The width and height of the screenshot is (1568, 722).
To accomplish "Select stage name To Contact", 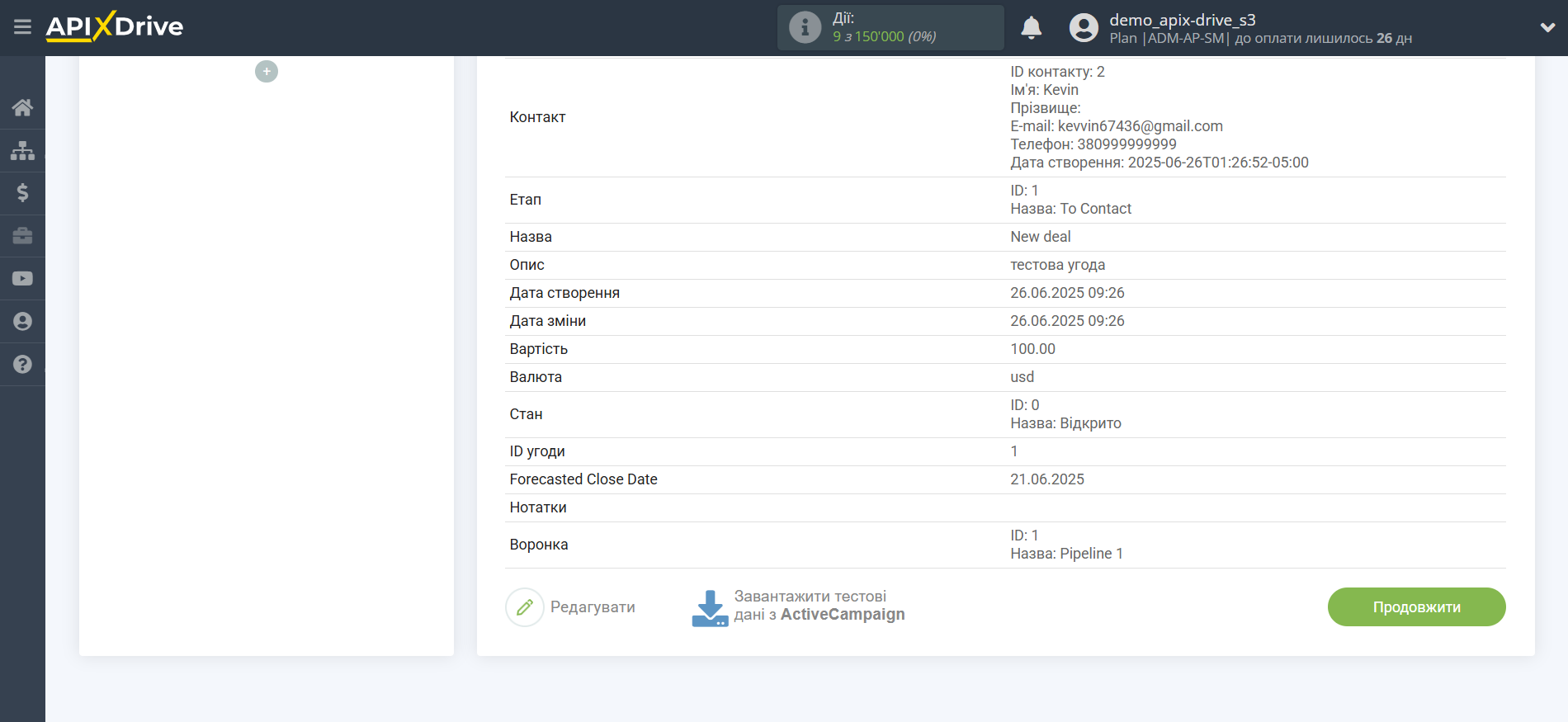I will [1095, 209].
